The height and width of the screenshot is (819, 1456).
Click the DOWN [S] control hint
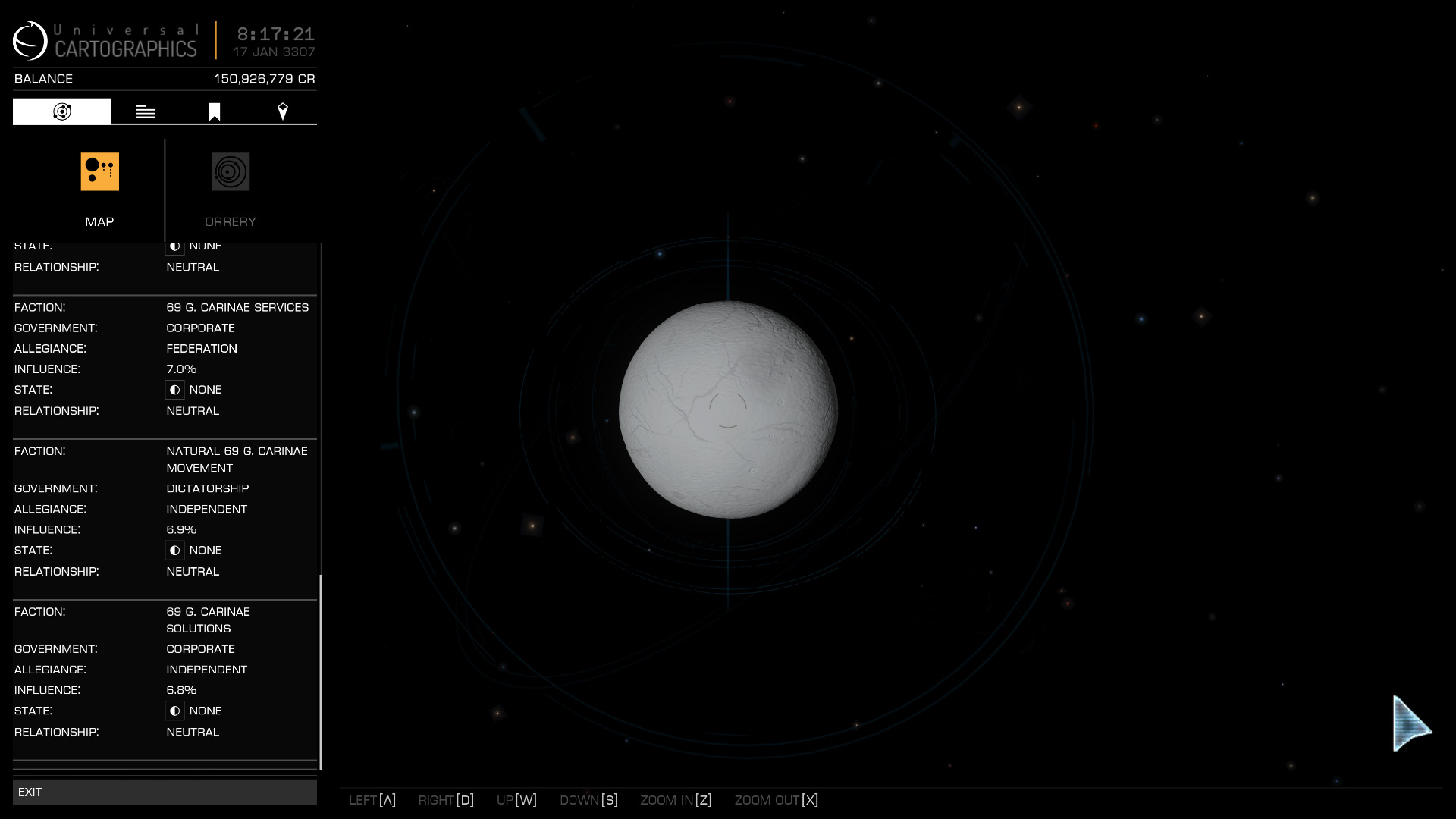(x=588, y=800)
